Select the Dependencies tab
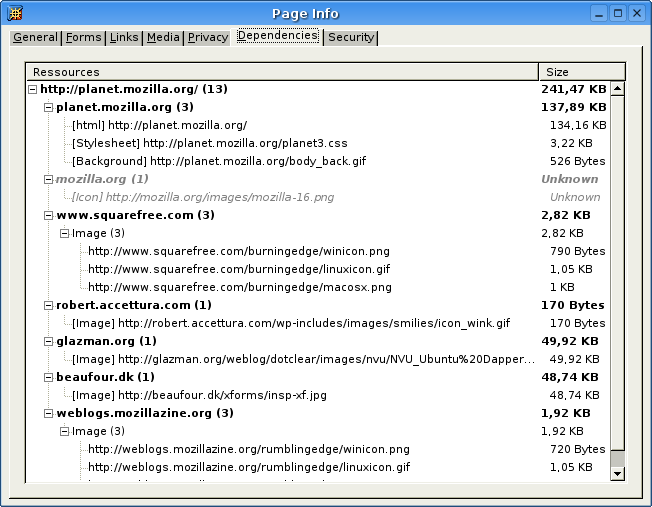This screenshot has height=507, width=652. (277, 36)
